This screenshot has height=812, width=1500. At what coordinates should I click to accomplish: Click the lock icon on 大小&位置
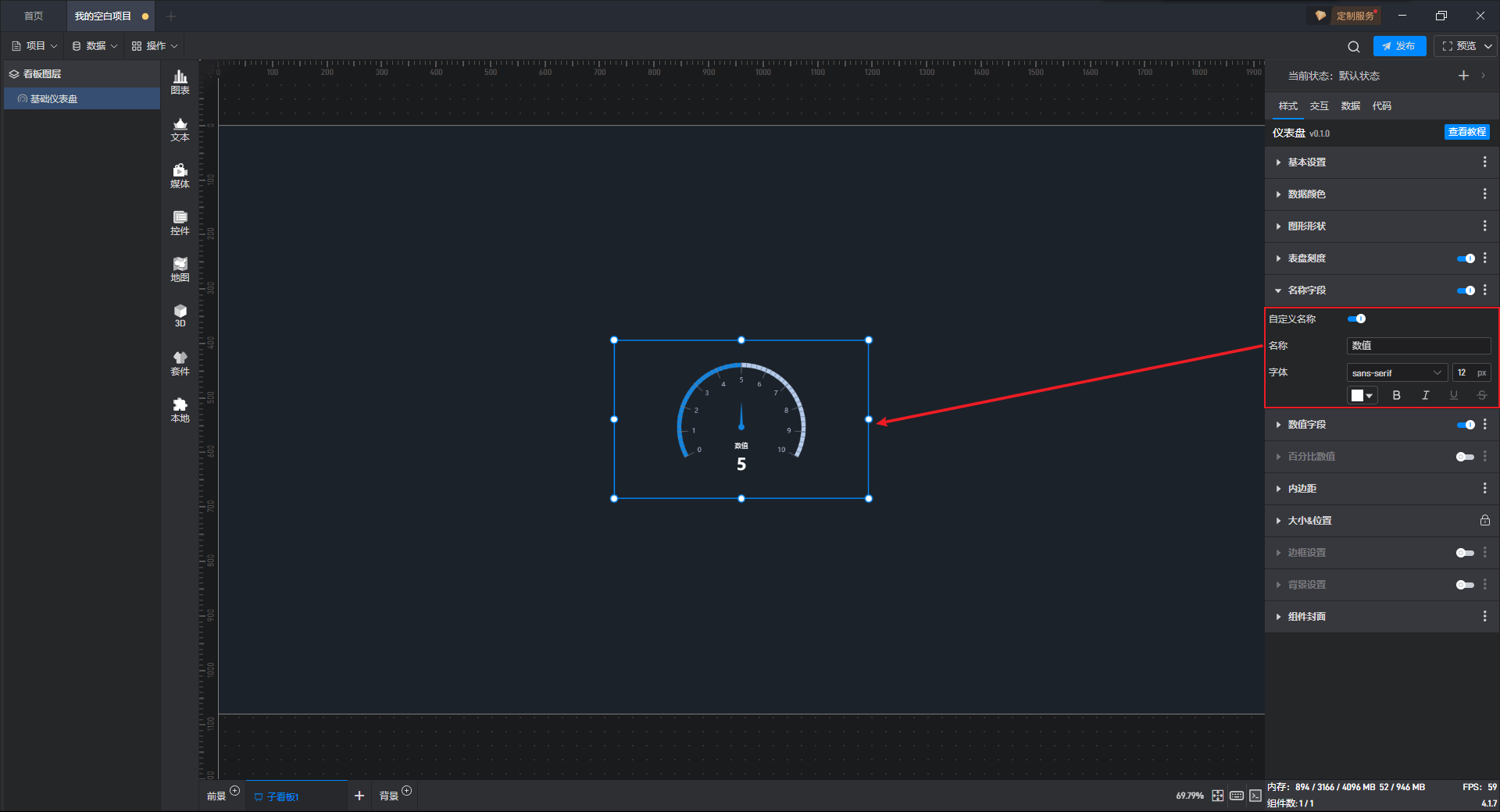(x=1484, y=520)
